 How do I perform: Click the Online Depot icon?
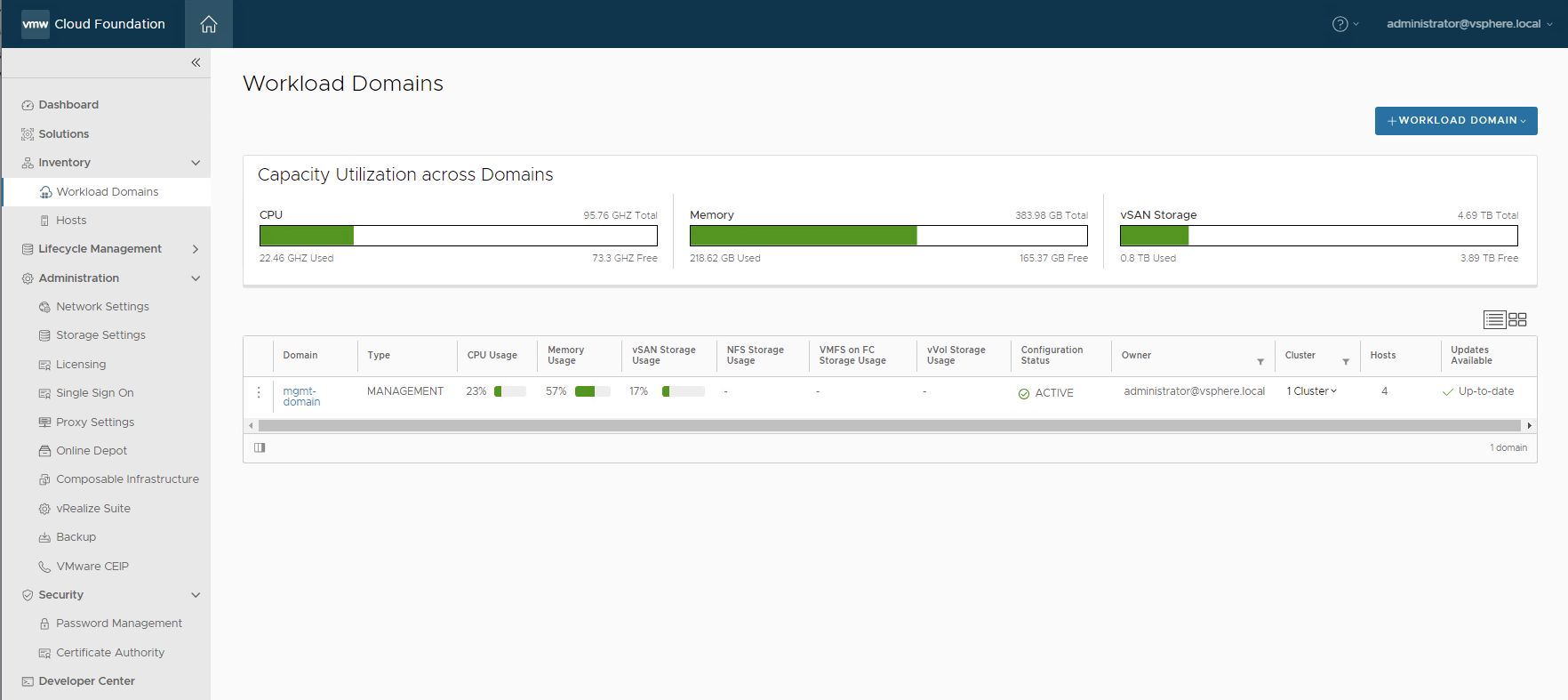[45, 451]
